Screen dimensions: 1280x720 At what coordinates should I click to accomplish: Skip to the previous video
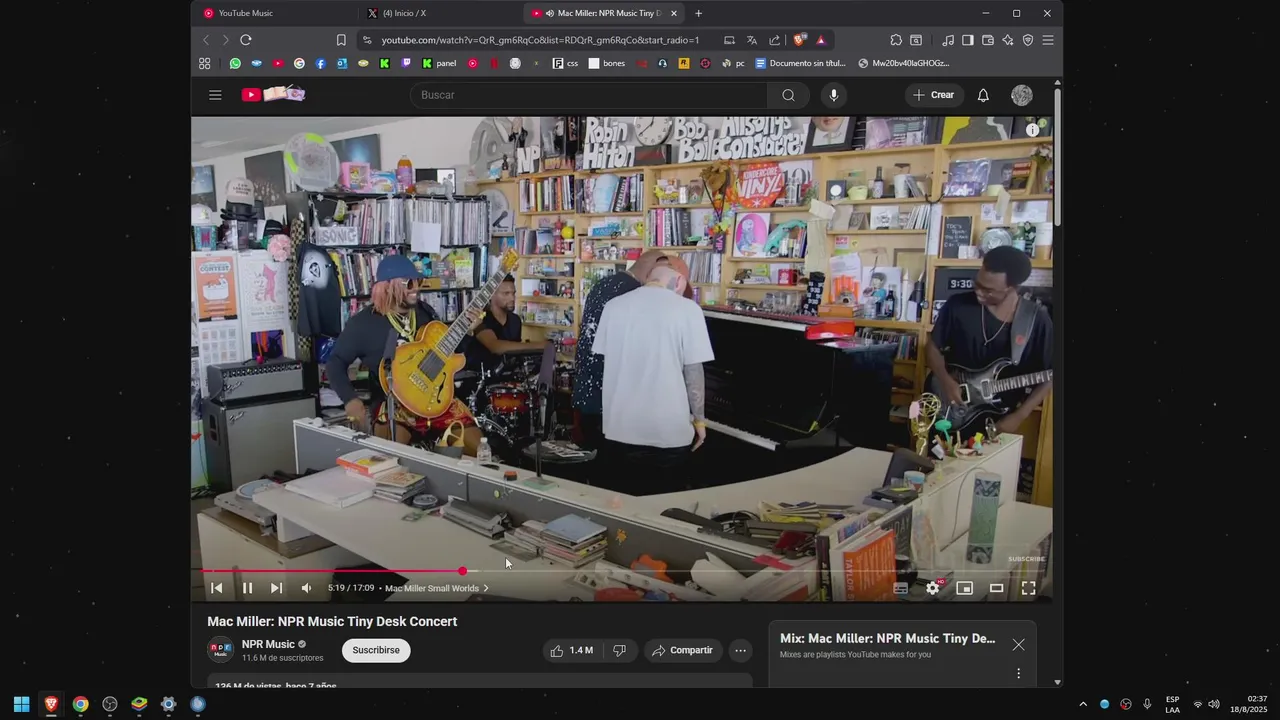[217, 588]
